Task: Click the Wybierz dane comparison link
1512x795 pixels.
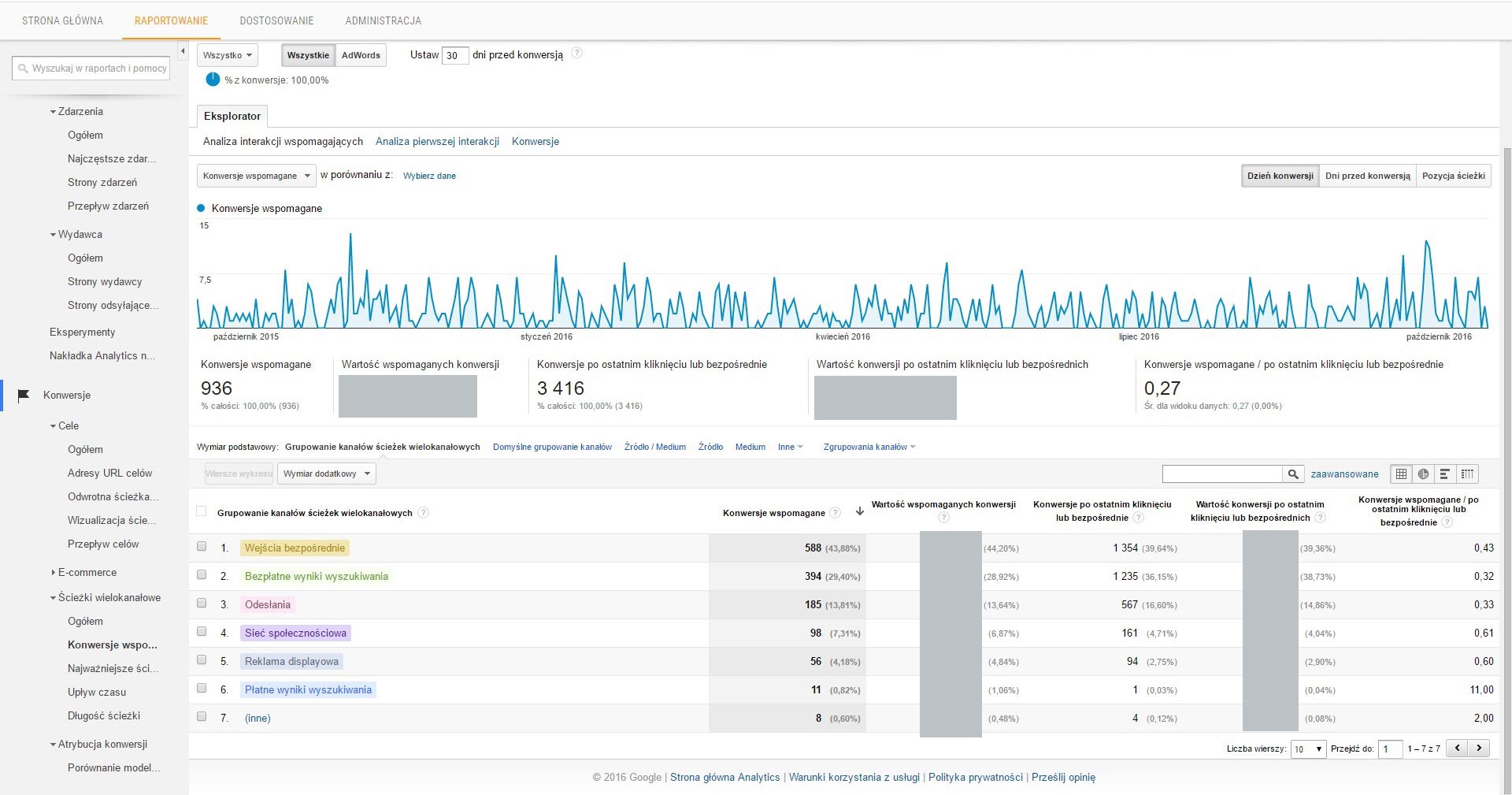Action: tap(429, 176)
